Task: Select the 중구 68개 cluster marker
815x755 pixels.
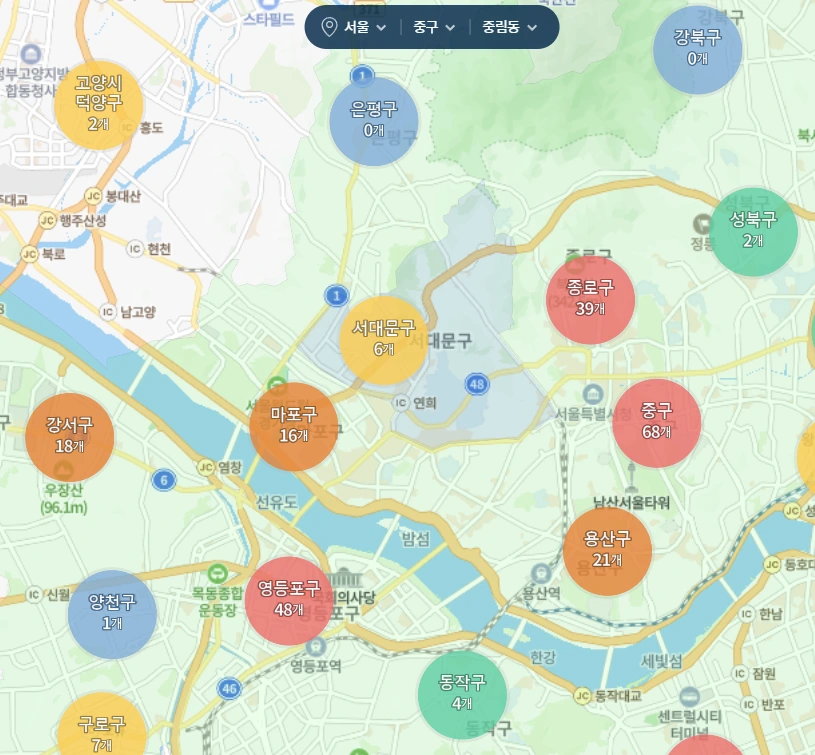Action: click(x=656, y=423)
